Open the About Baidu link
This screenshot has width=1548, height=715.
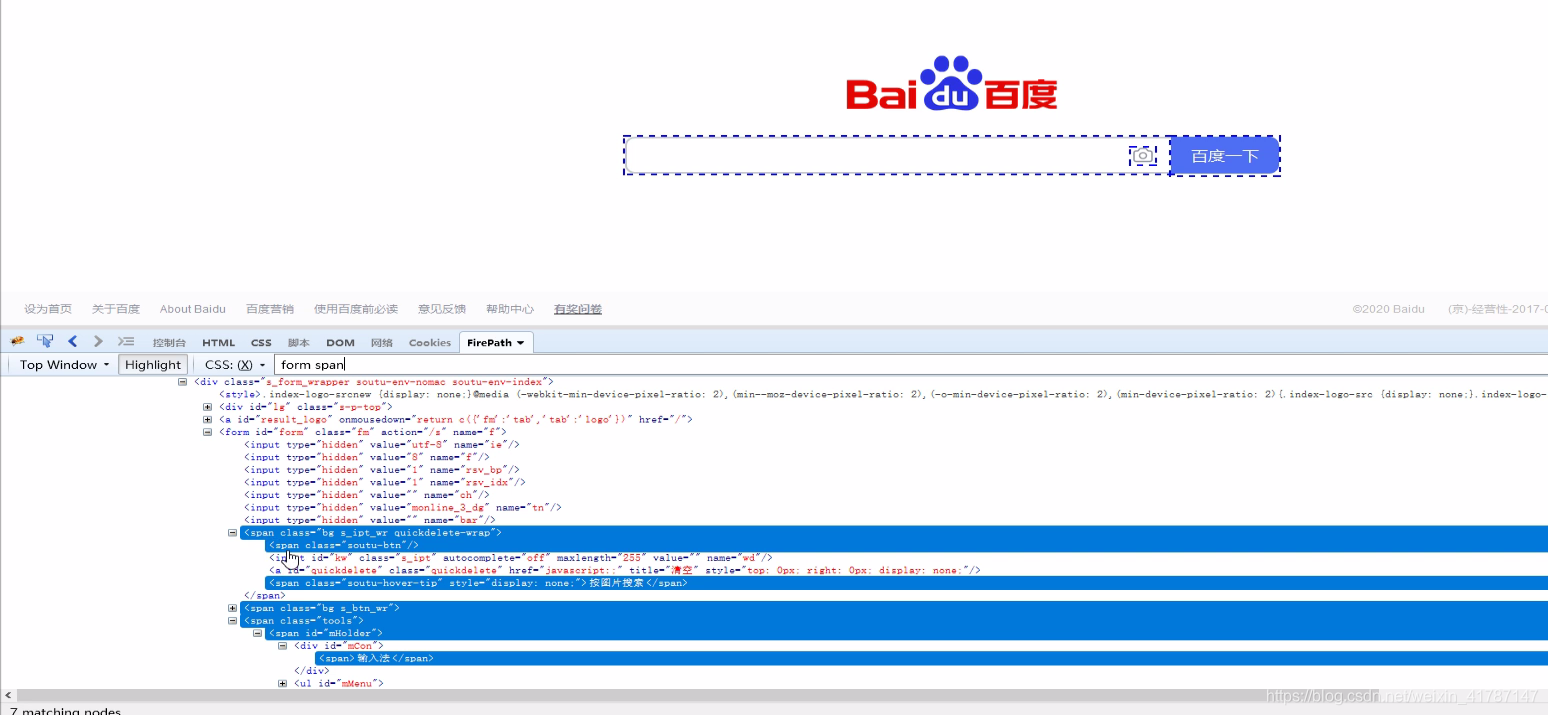pos(193,309)
